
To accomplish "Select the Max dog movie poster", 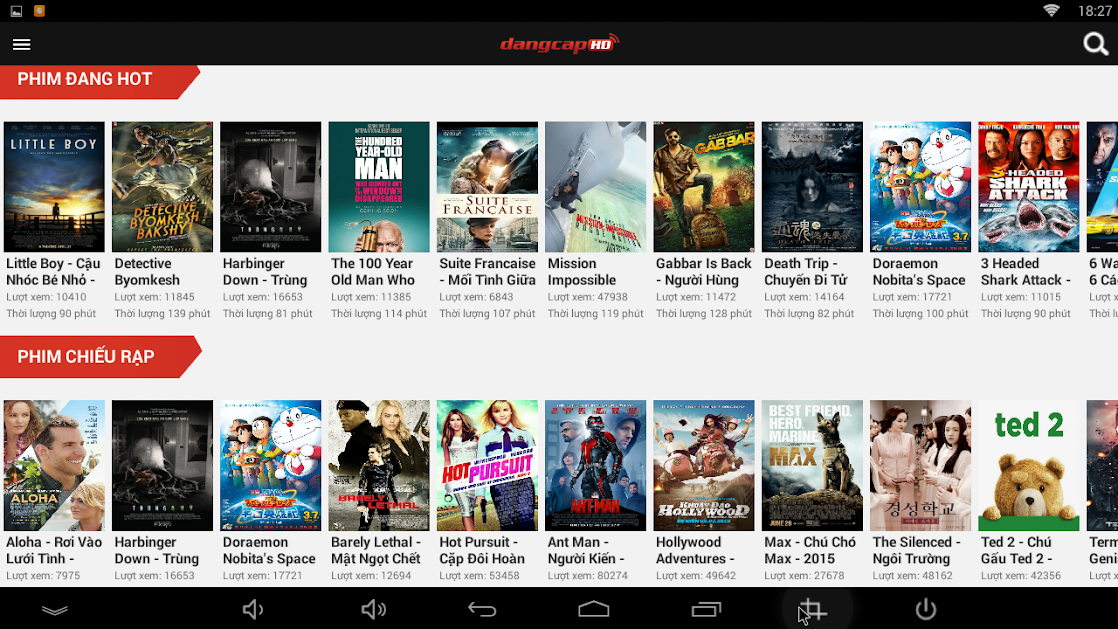I will tap(812, 465).
